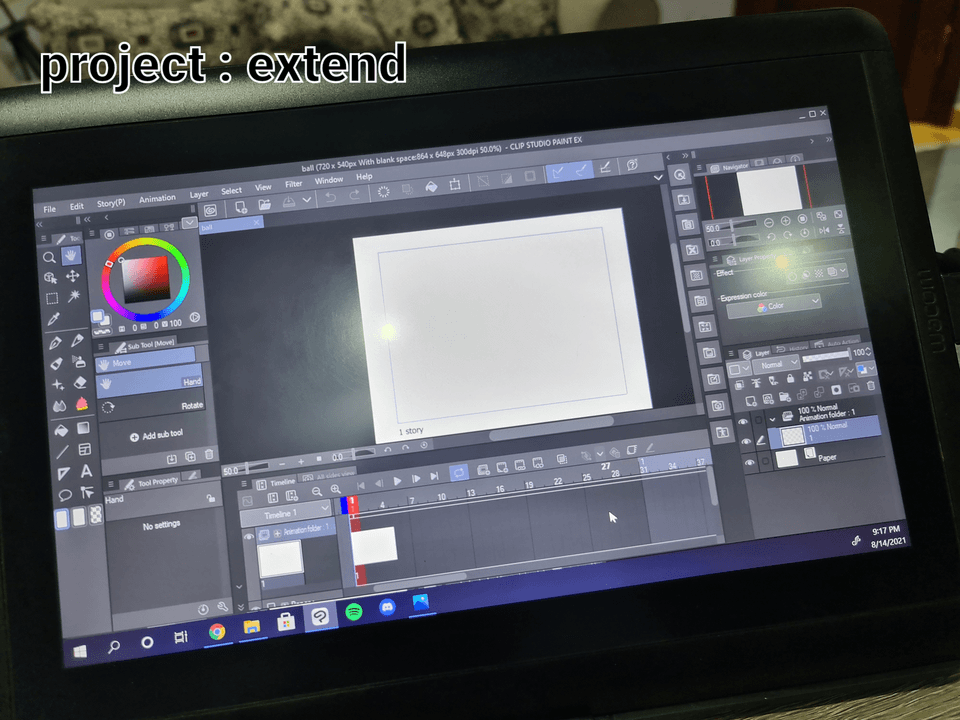This screenshot has width=960, height=720.
Task: Select the Ruler tool
Action: click(x=64, y=474)
